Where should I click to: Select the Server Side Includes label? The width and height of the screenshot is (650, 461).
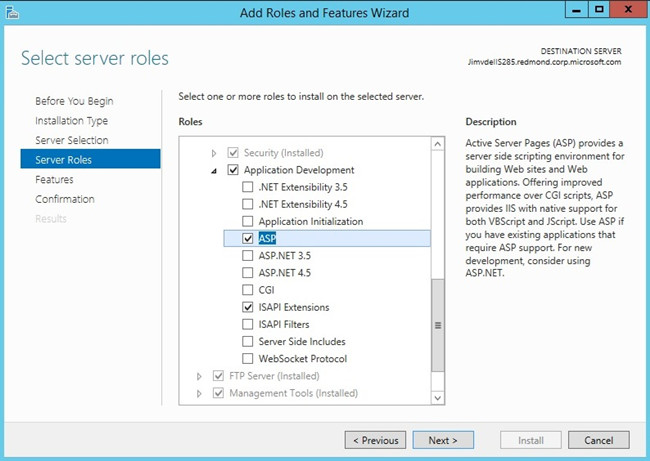[x=302, y=342]
